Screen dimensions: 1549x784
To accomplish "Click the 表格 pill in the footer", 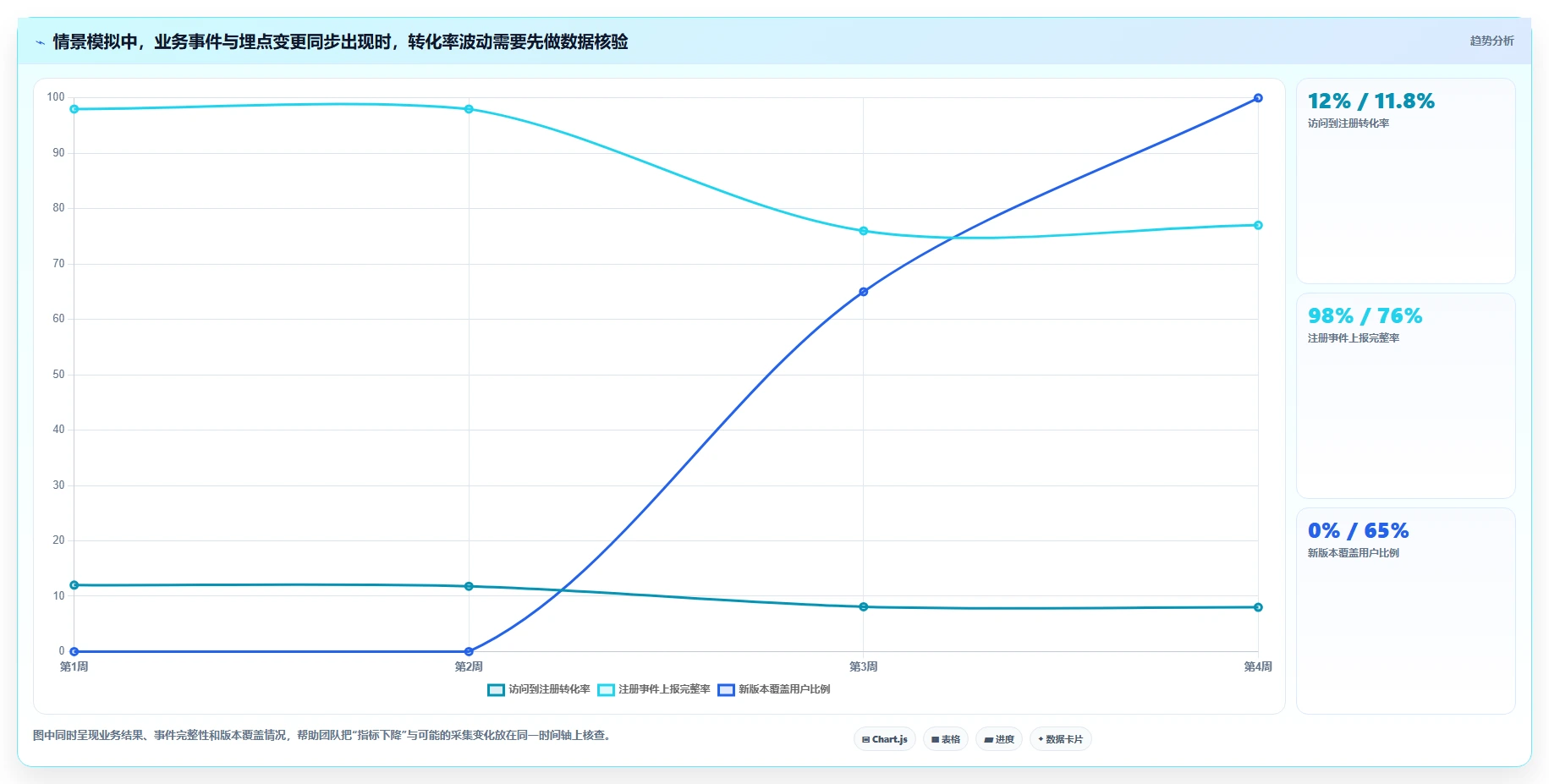I will coord(946,739).
